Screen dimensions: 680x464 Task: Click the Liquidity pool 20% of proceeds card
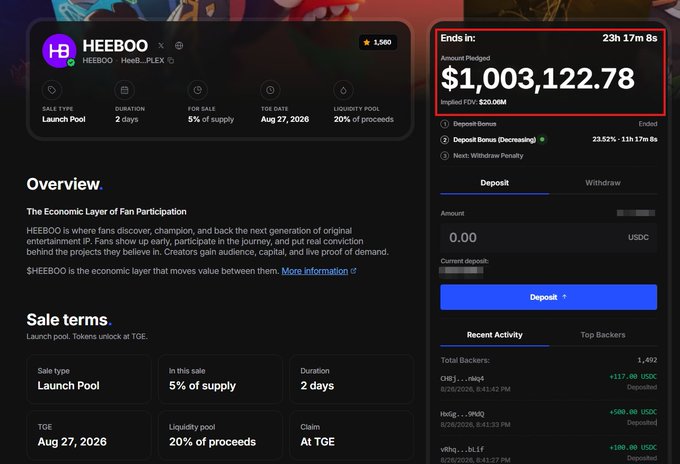click(220, 435)
